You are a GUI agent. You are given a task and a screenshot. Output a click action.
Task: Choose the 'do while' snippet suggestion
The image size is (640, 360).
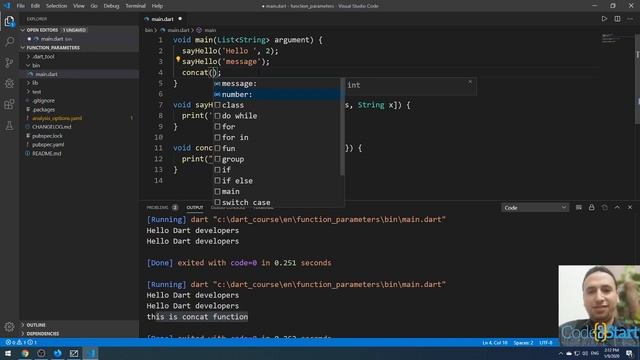277,116
